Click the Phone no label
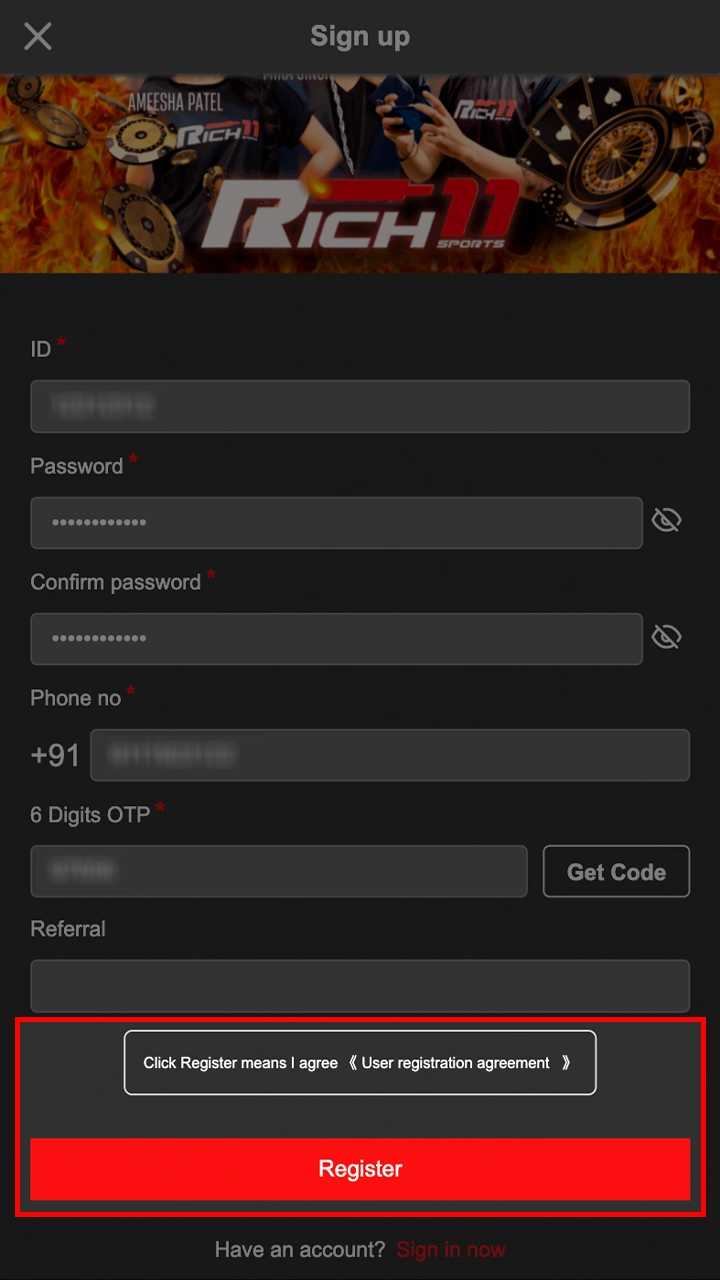 tap(76, 698)
